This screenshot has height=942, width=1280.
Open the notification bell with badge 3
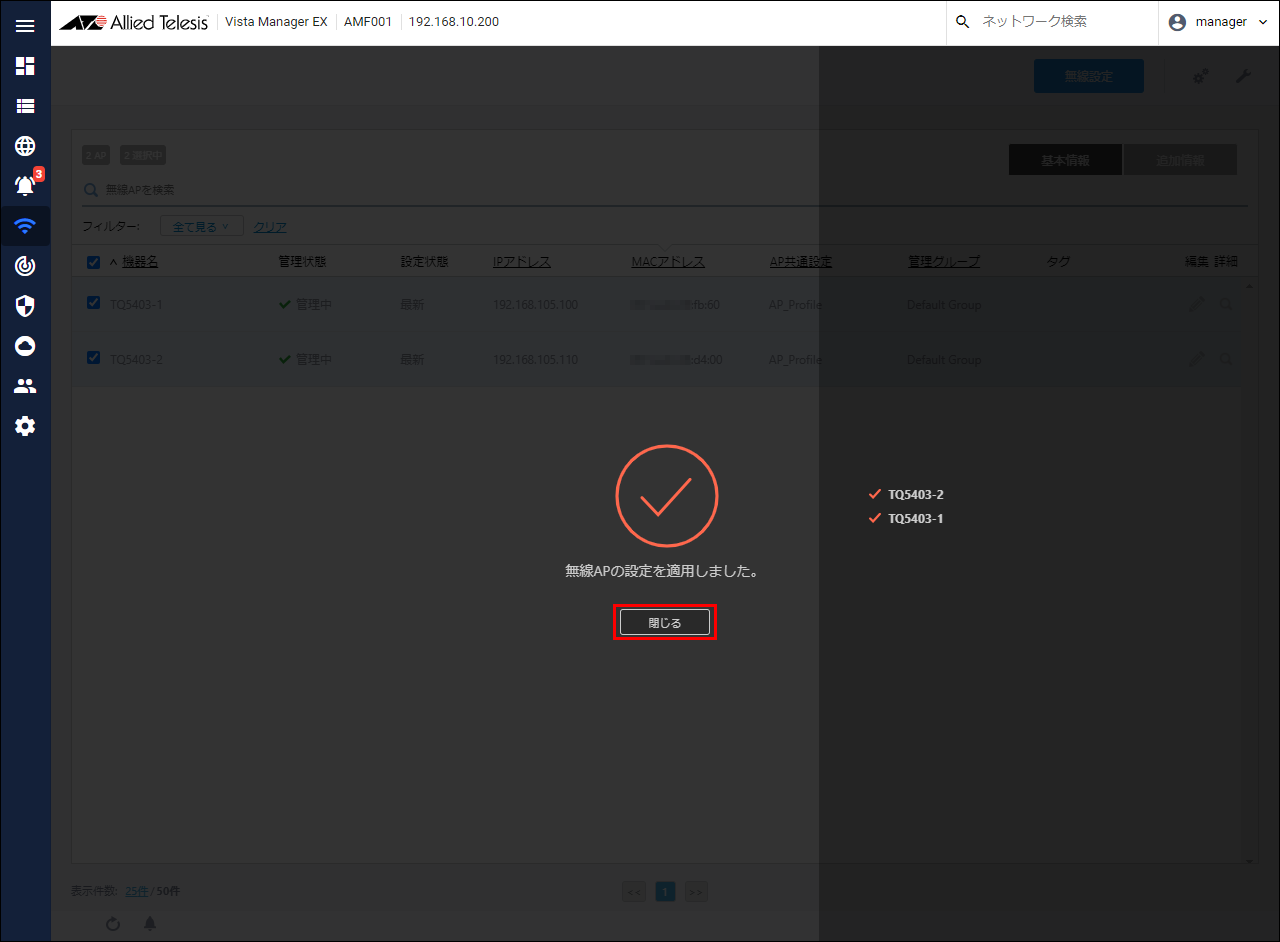25,185
